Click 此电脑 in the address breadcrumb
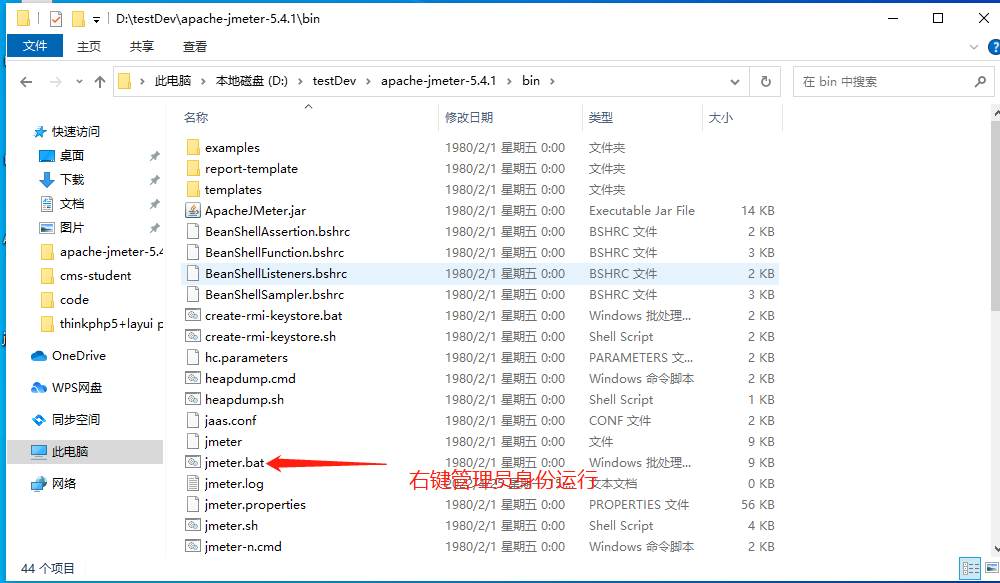The height and width of the screenshot is (583, 1000). click(173, 81)
